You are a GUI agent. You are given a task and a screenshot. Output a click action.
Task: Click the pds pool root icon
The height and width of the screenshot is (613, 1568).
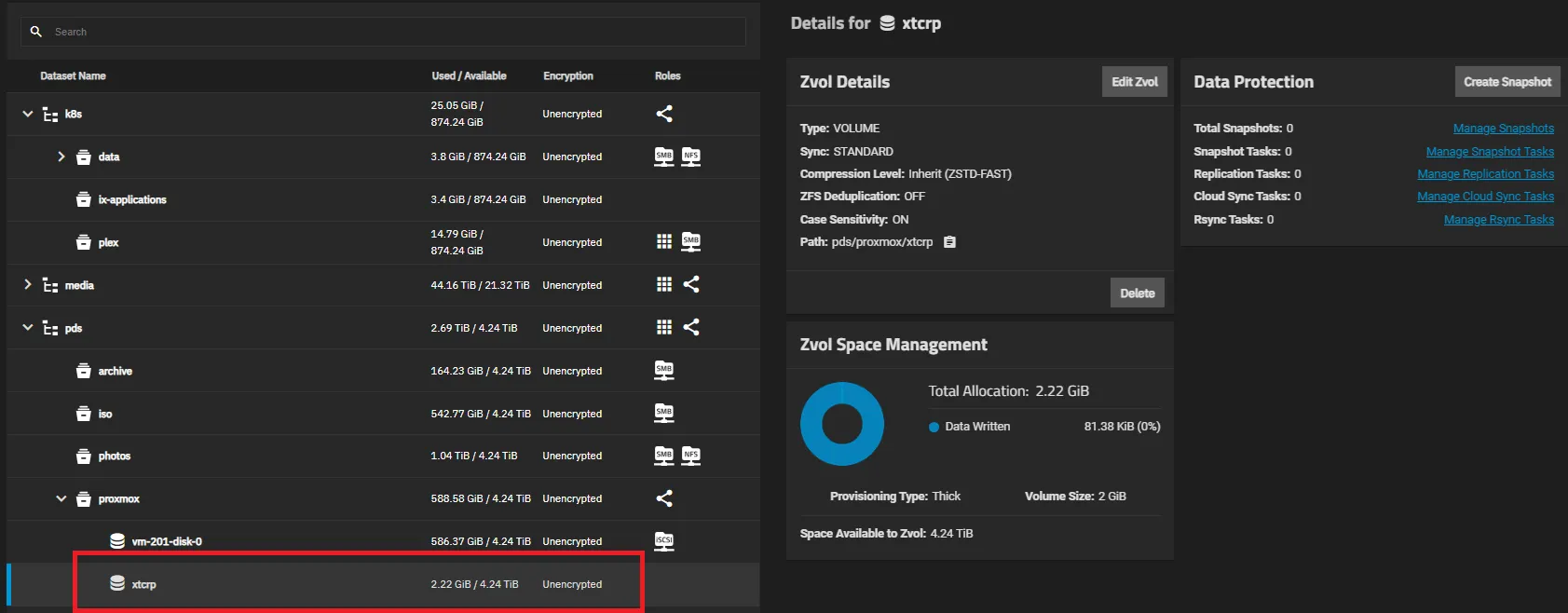(50, 329)
